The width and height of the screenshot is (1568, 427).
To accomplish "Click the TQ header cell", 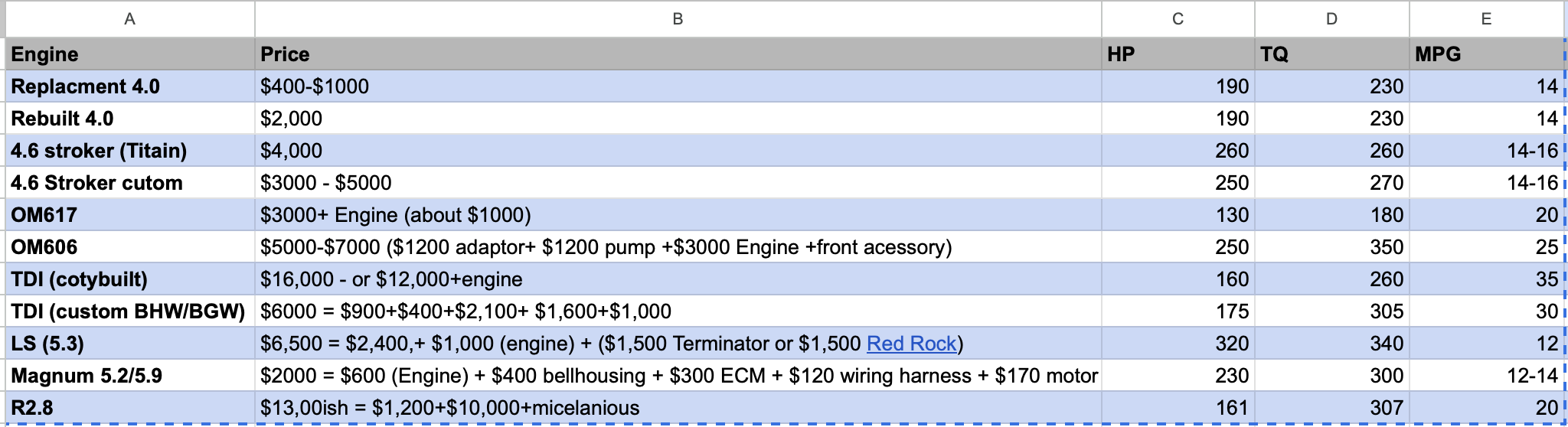I will click(1331, 54).
